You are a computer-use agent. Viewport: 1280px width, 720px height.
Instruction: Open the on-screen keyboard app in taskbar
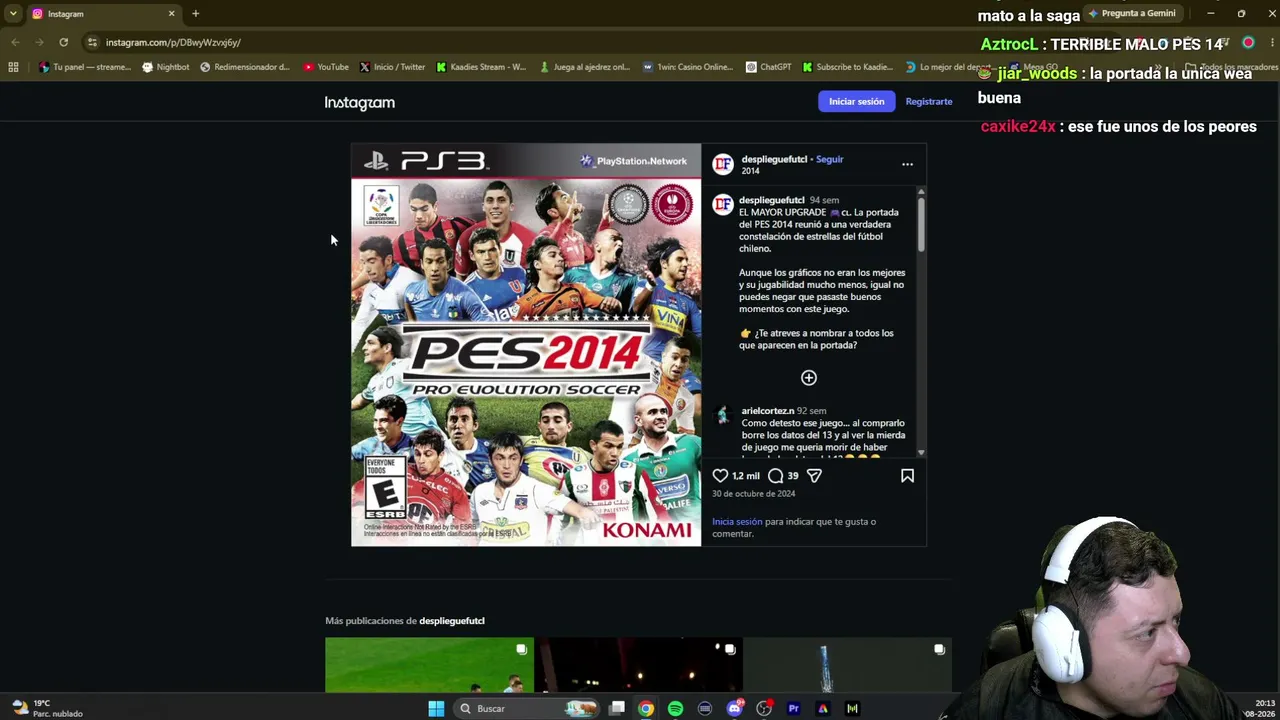[x=705, y=709]
